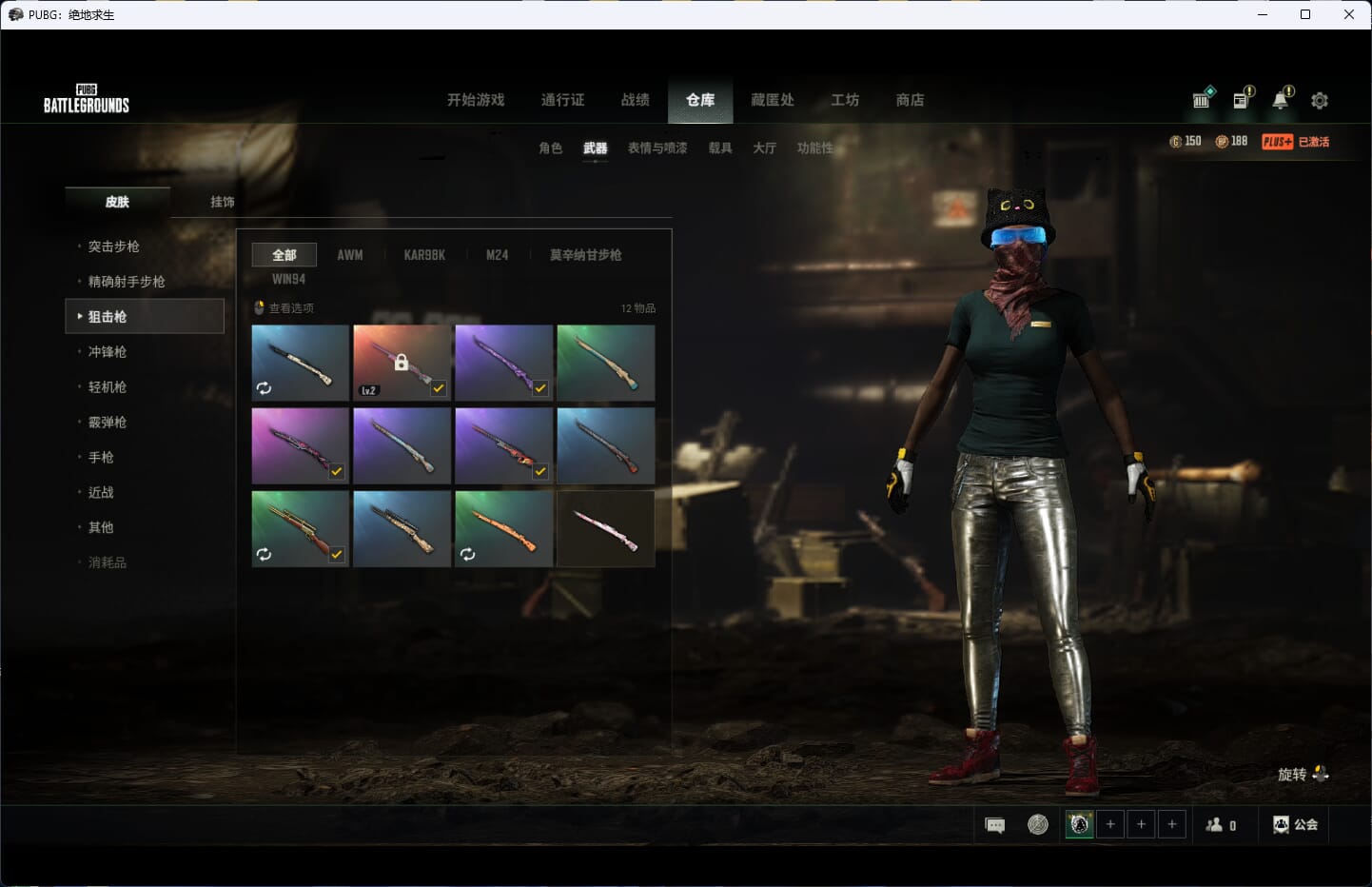
Task: Click the G-Coin currency icon showing 150
Action: (x=1175, y=142)
